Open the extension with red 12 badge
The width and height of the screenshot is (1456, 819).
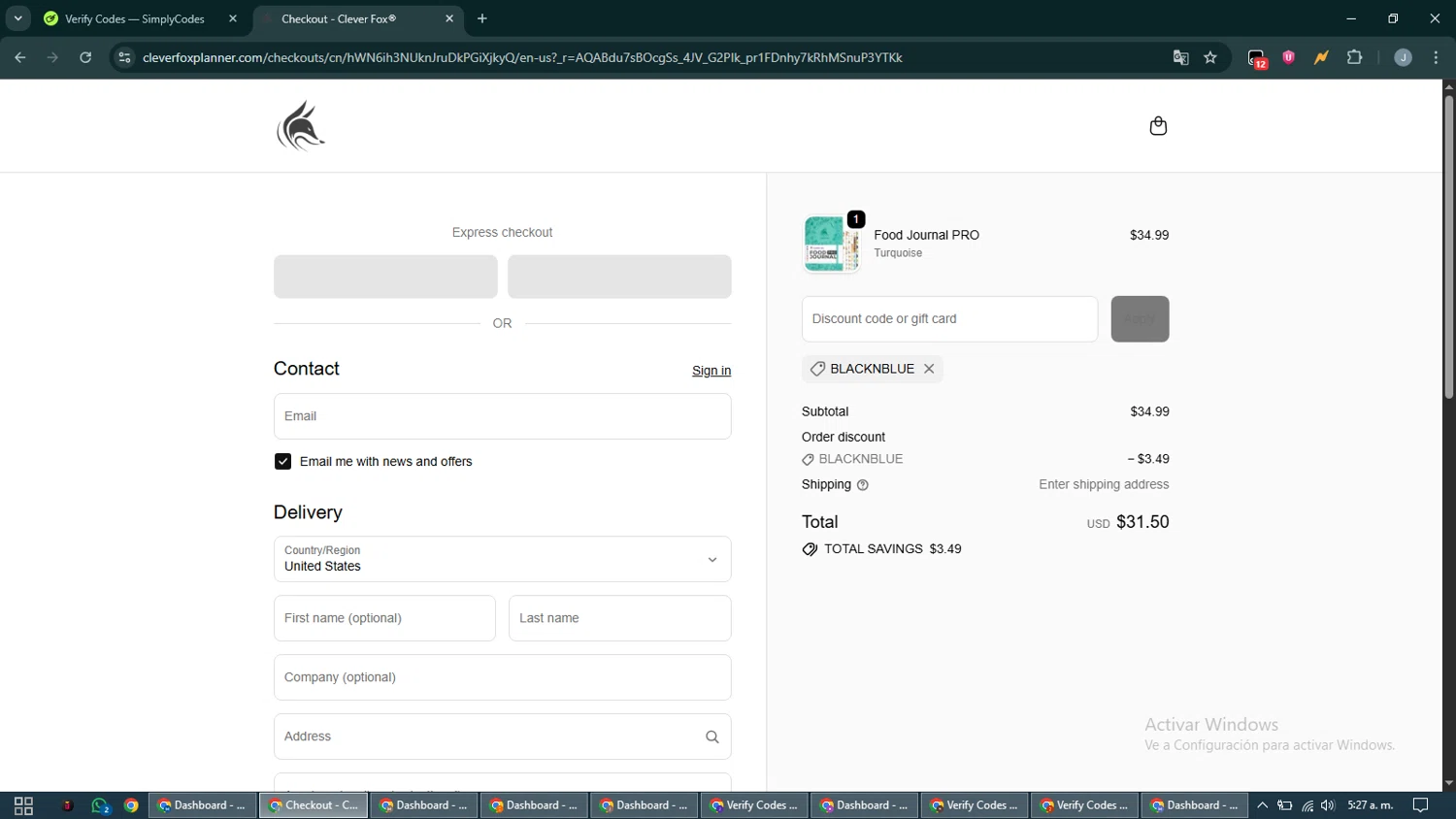click(x=1257, y=58)
